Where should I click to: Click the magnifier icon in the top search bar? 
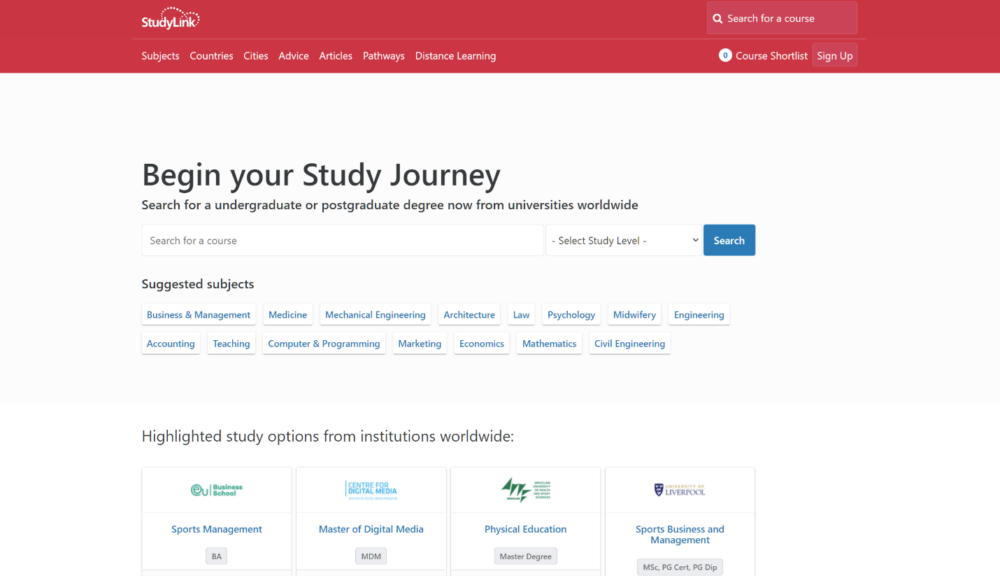coord(717,18)
